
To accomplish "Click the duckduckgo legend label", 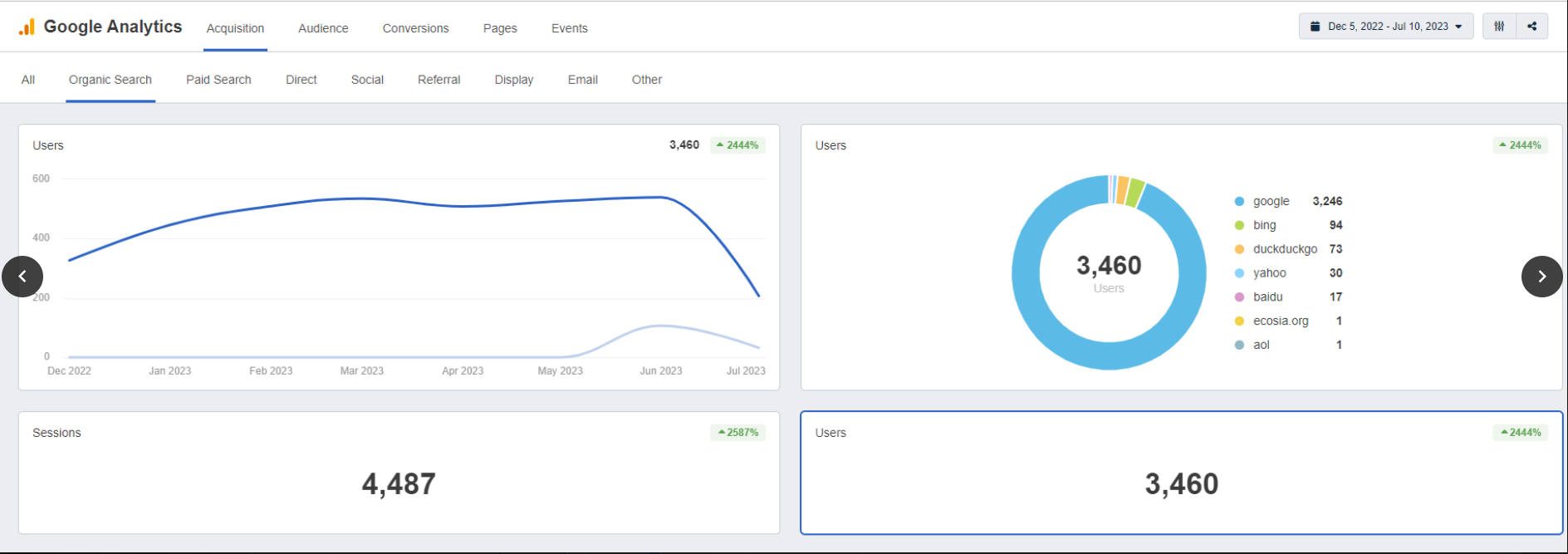I will [x=1285, y=249].
